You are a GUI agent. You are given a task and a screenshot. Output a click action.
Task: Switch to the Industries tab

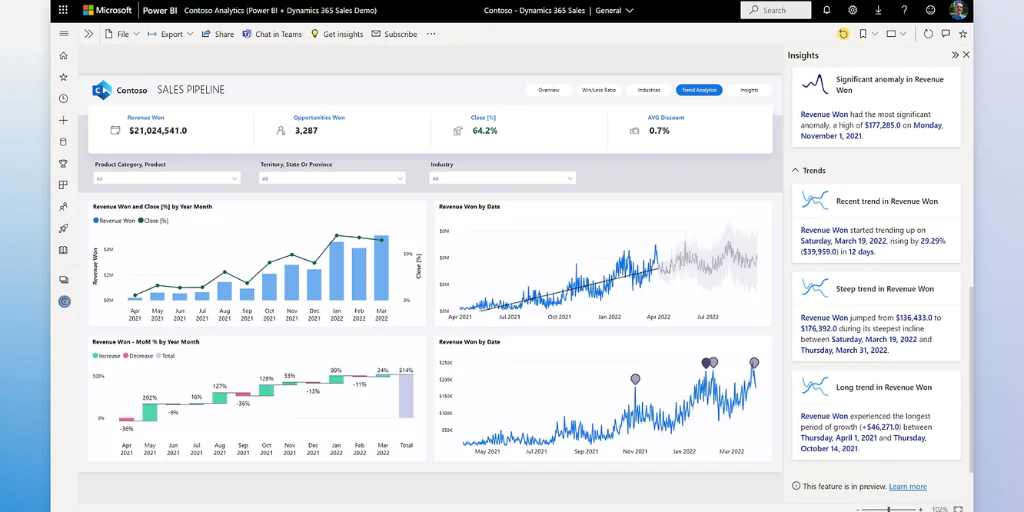(x=648, y=90)
